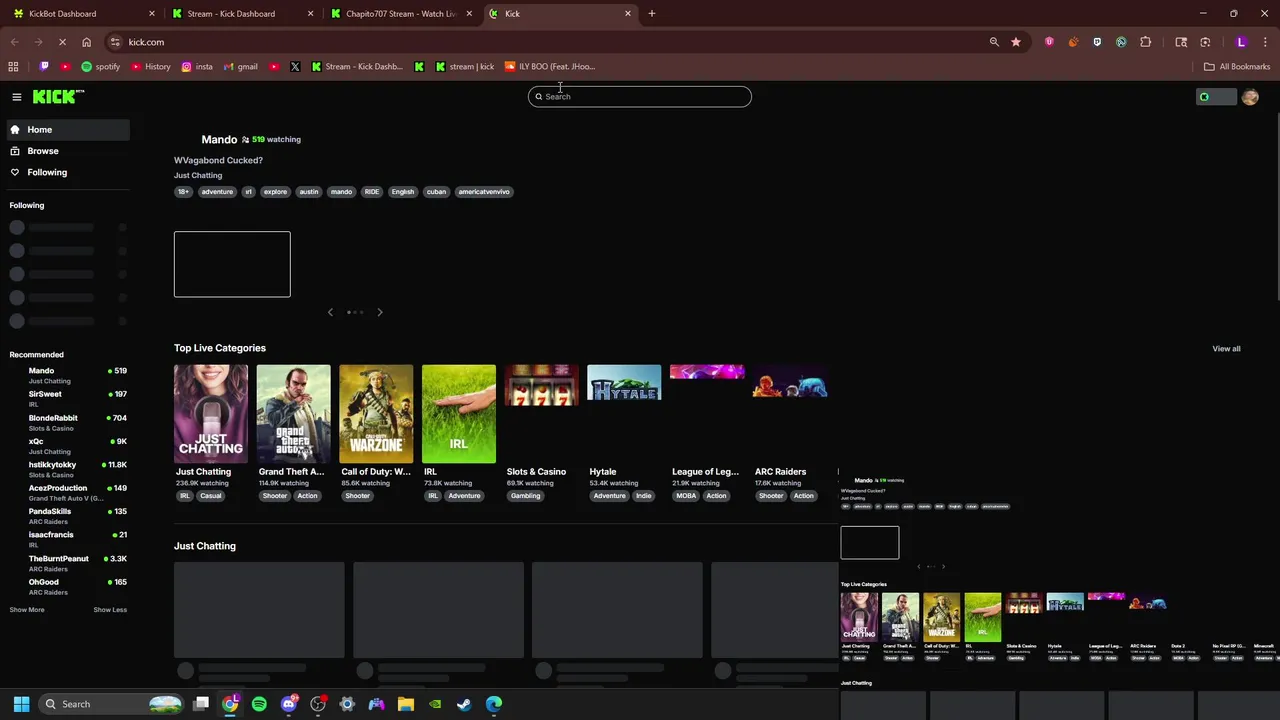
Task: Open the Twitch bookmark icon
Action: (44, 67)
